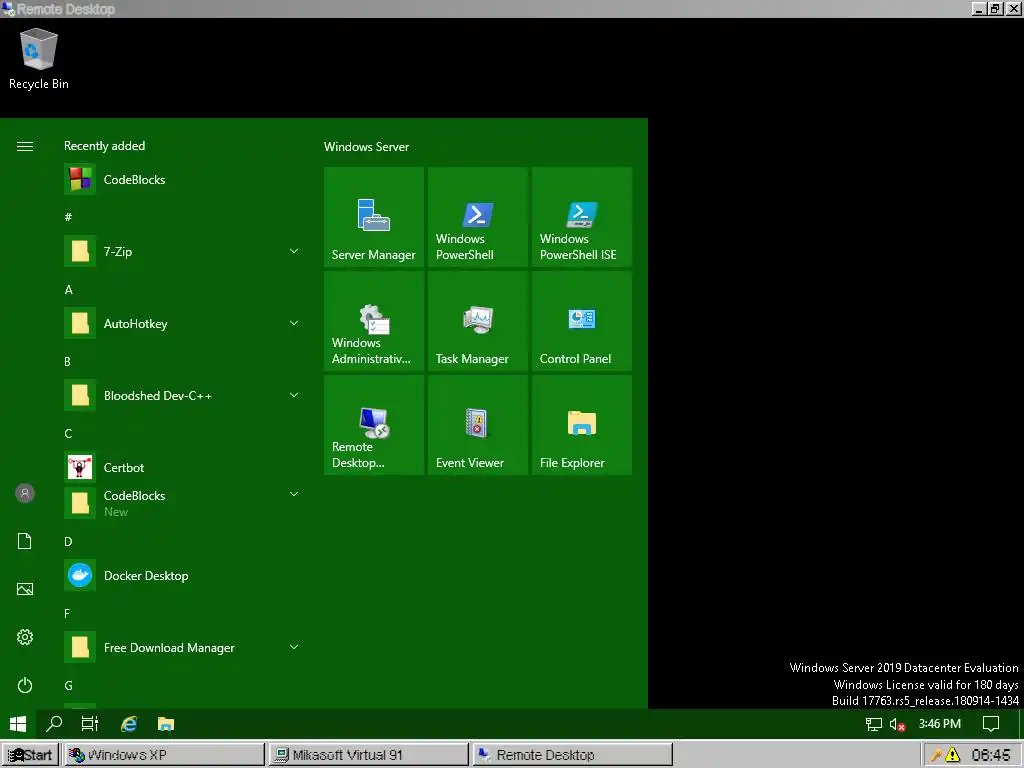1024x768 pixels.
Task: Click the A letter header in app list
Action: [x=69, y=289]
